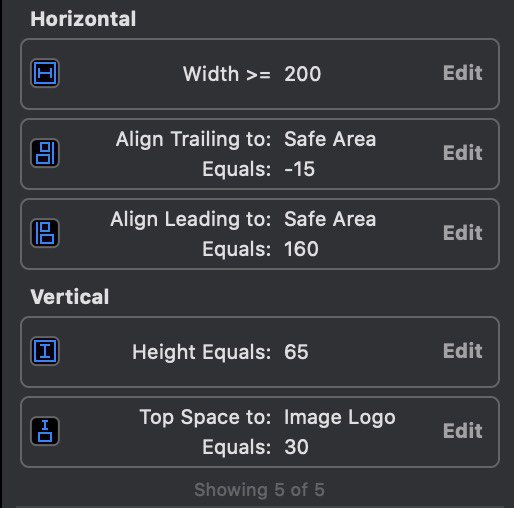Click the Image Logo reference text

[340, 417]
